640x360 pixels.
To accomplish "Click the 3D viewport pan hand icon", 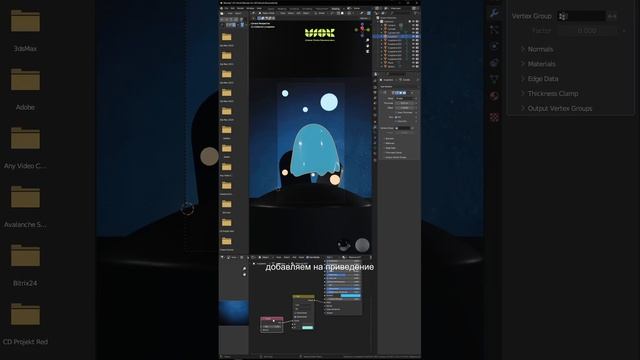I will click(368, 46).
